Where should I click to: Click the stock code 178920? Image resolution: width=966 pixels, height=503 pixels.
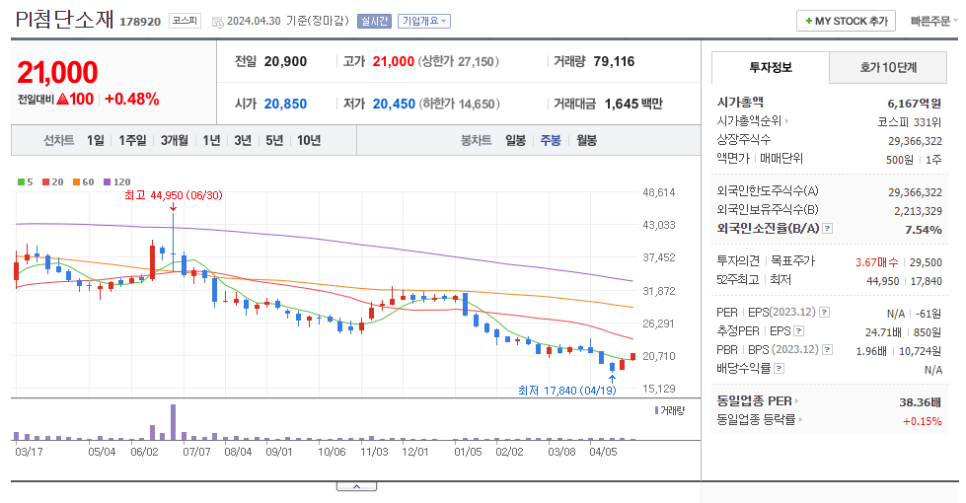[x=140, y=22]
